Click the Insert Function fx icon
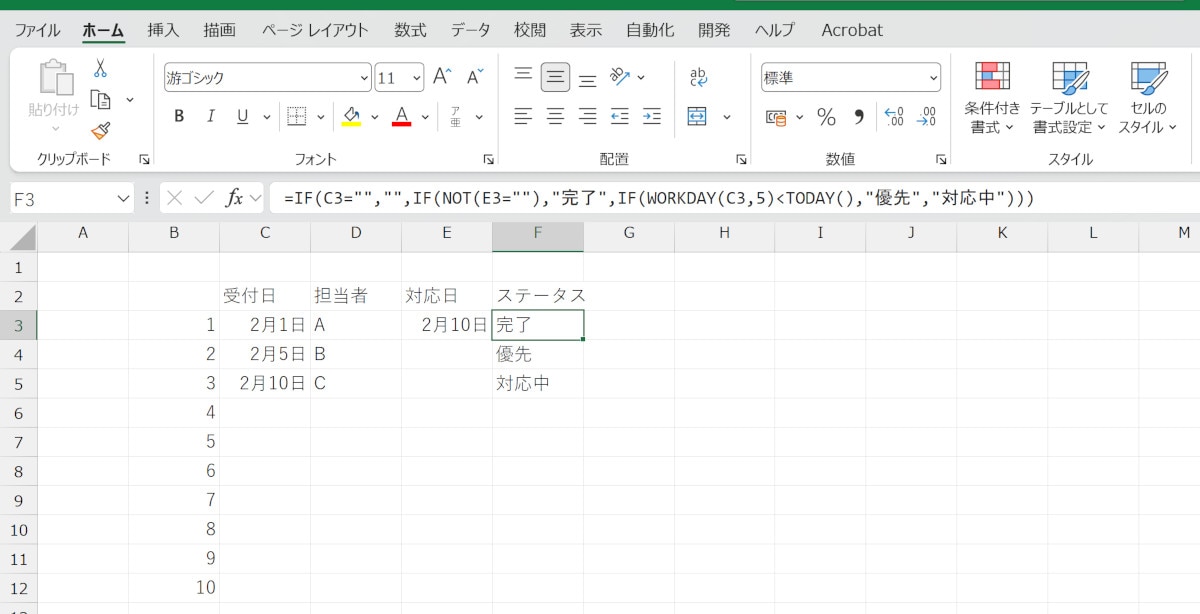 coord(234,198)
